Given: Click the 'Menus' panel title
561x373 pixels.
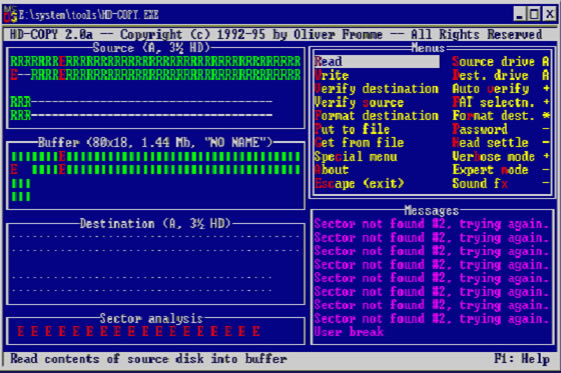Looking at the screenshot, I should tap(428, 48).
